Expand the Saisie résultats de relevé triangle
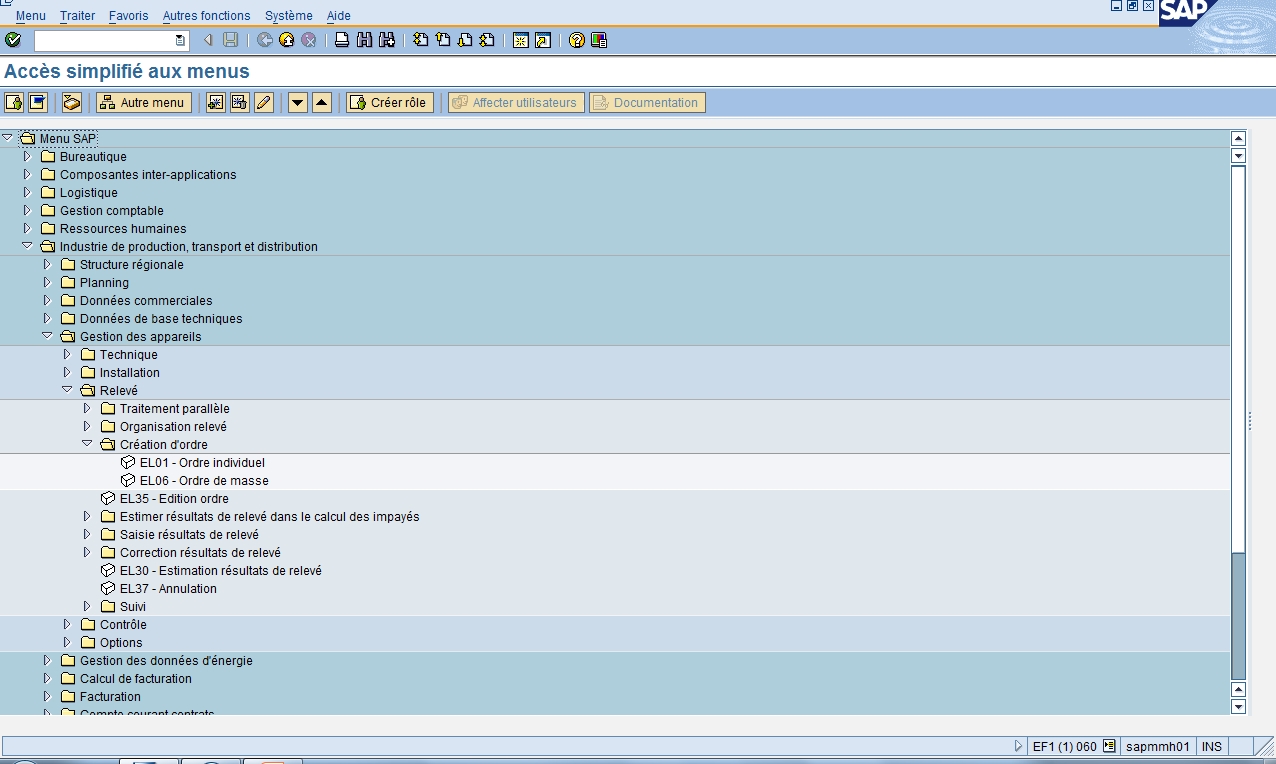This screenshot has width=1276, height=764. (87, 534)
